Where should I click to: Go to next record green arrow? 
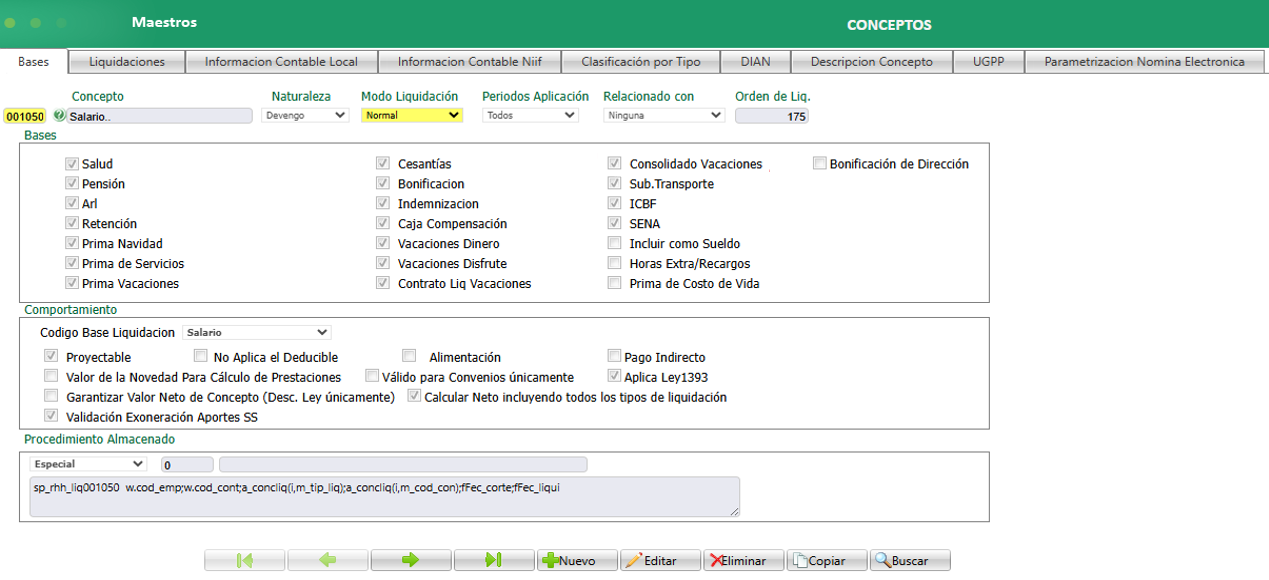pyautogui.click(x=411, y=560)
